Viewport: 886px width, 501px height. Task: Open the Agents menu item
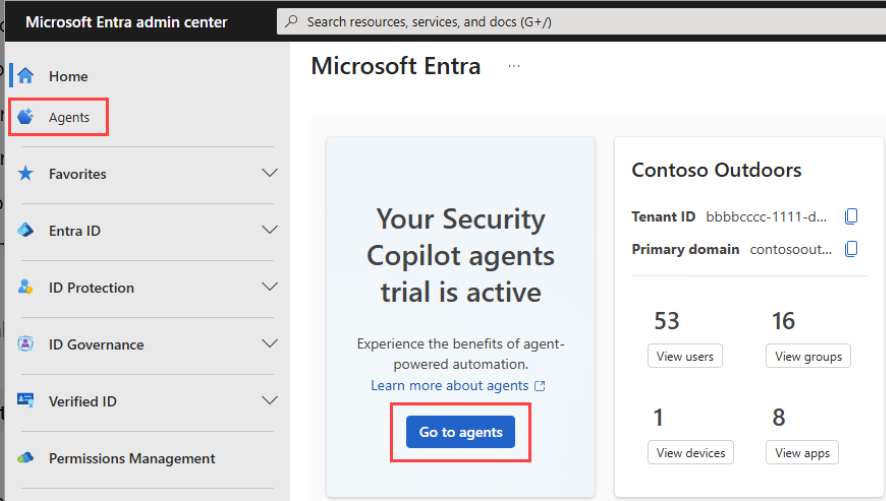(x=69, y=118)
